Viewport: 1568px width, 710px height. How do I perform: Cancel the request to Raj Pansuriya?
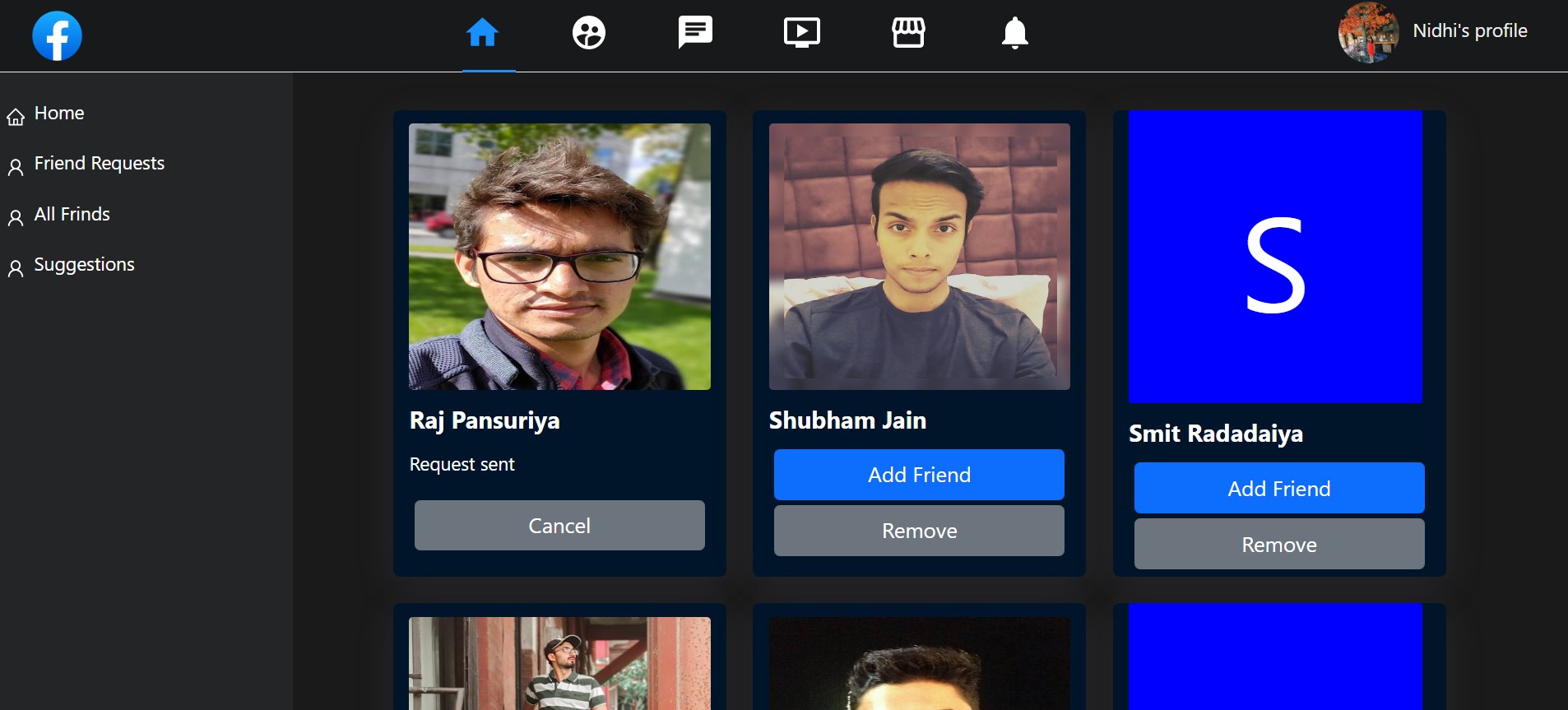[559, 526]
